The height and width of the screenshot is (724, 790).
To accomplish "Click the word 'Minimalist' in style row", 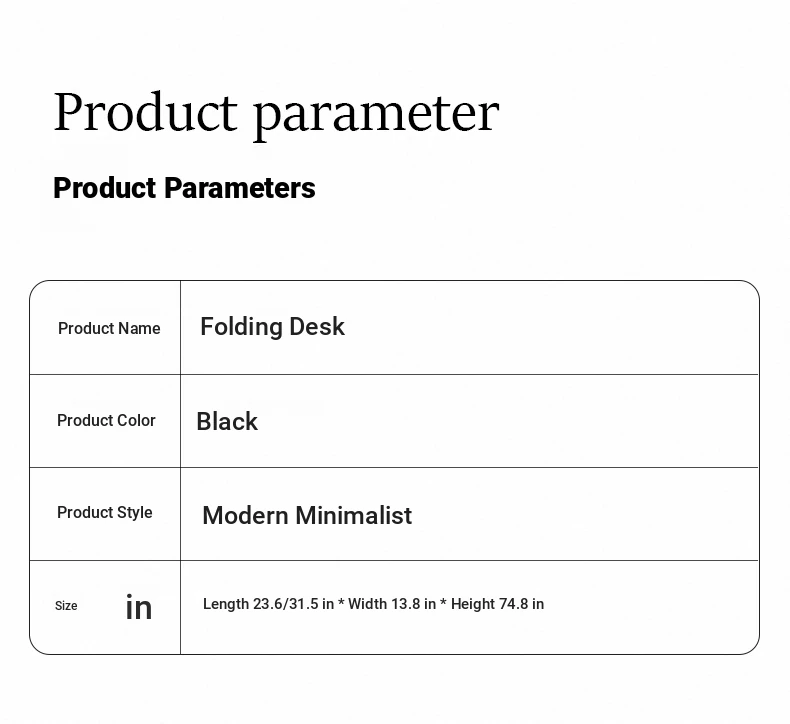I will (354, 515).
